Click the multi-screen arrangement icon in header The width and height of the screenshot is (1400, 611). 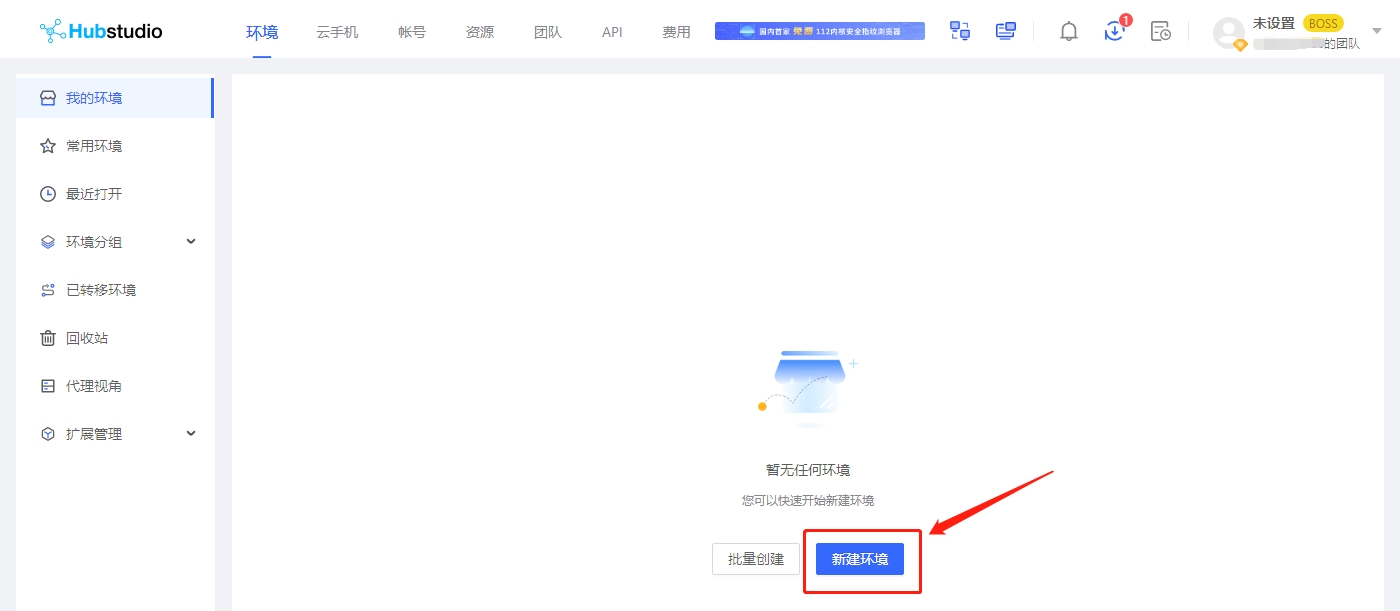click(x=1006, y=31)
